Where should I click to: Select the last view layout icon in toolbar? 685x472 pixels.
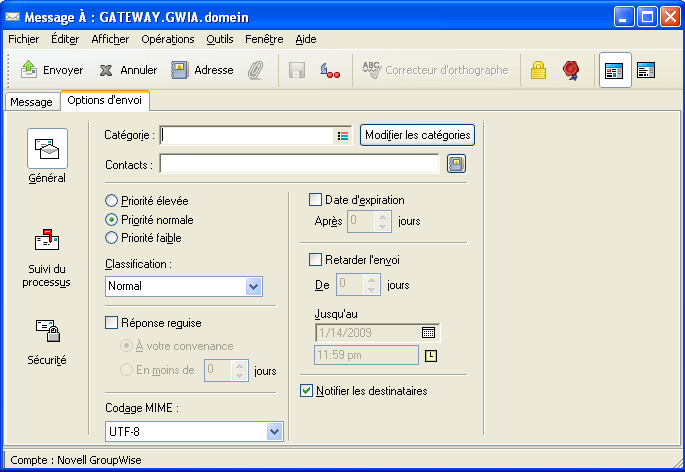coord(646,70)
